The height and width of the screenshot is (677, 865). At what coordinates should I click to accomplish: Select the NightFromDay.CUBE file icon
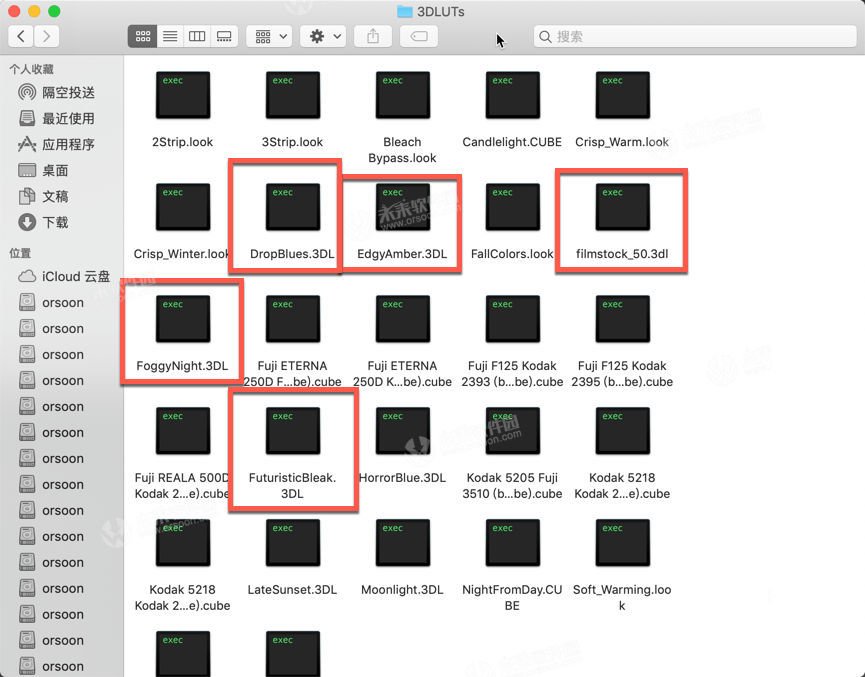coord(512,543)
